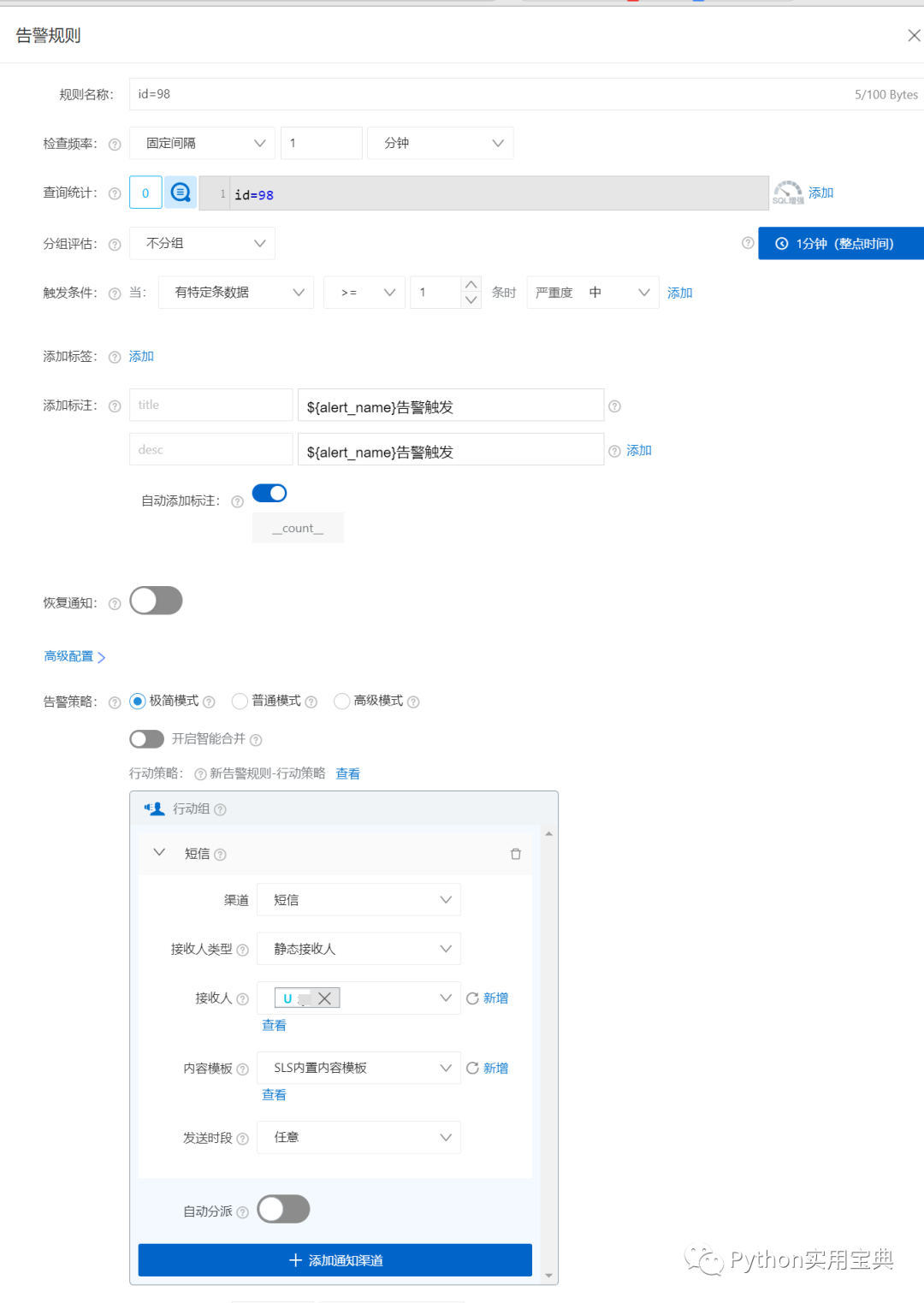Open the query search magnifier icon
924x1303 pixels.
point(181,192)
